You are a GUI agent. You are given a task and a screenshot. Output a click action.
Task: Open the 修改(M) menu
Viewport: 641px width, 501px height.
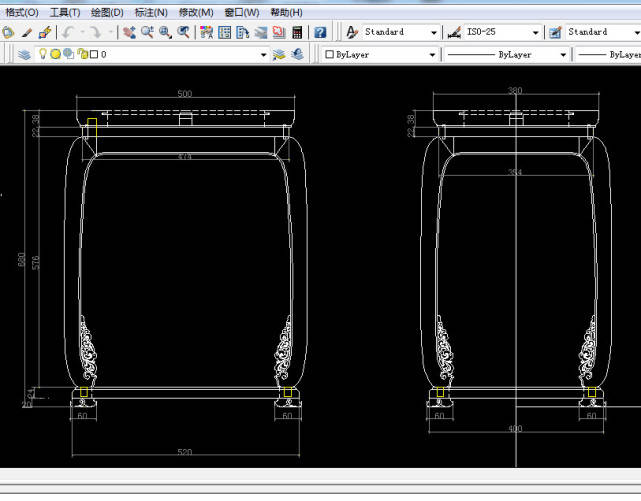(x=195, y=12)
